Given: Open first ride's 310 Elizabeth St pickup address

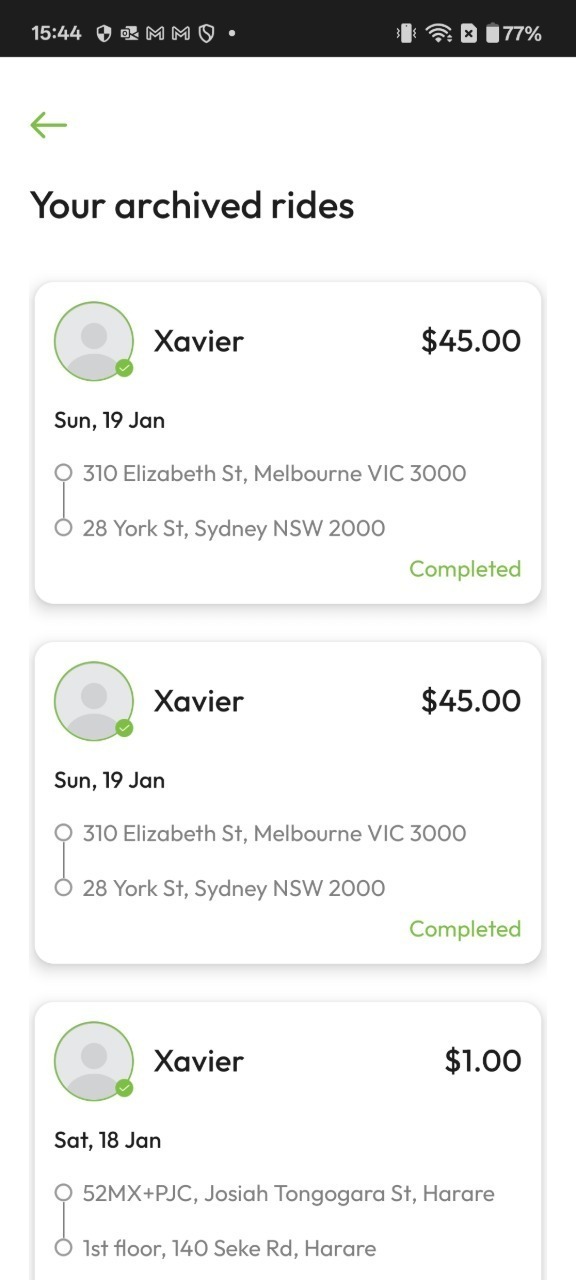Looking at the screenshot, I should [274, 473].
